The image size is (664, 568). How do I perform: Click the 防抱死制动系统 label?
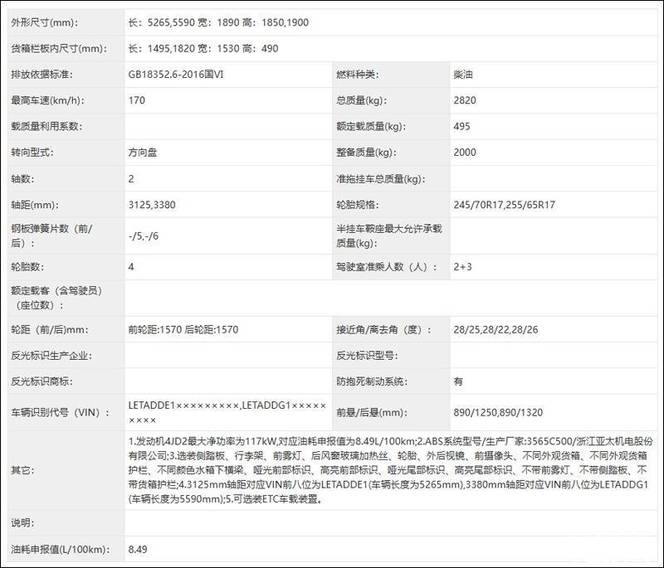pos(372,381)
